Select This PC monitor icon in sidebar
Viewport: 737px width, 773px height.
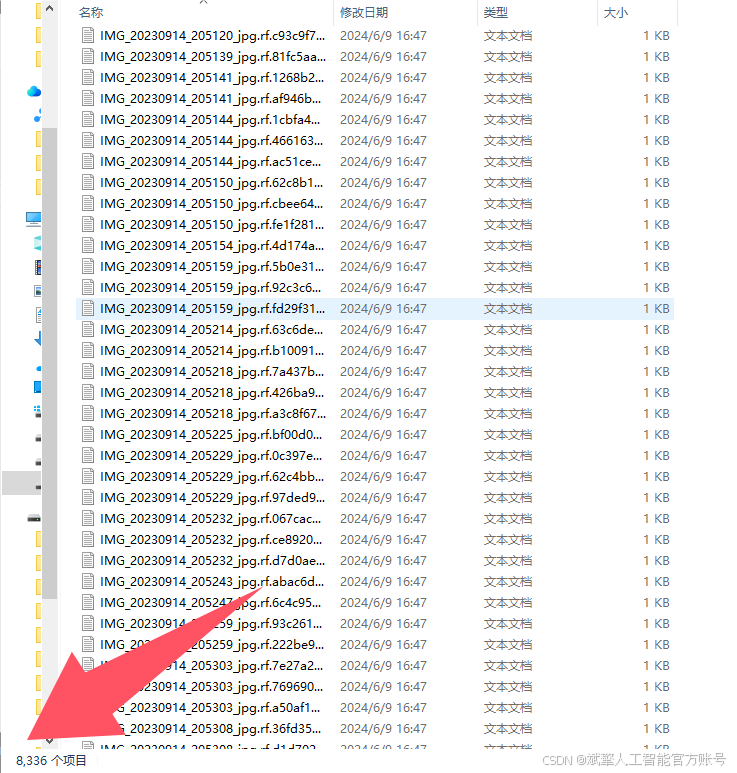34,219
